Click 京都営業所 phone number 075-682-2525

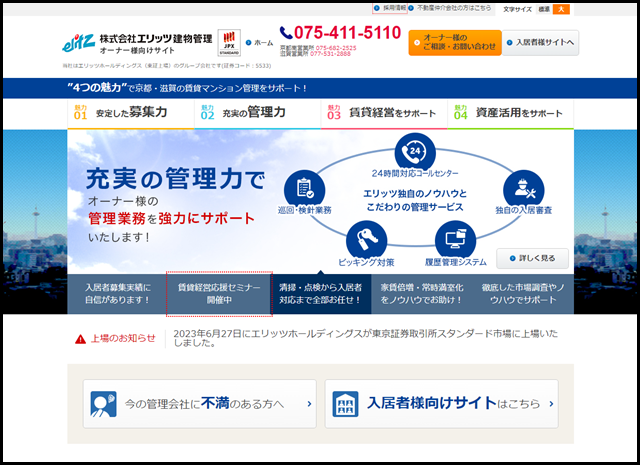(x=336, y=48)
